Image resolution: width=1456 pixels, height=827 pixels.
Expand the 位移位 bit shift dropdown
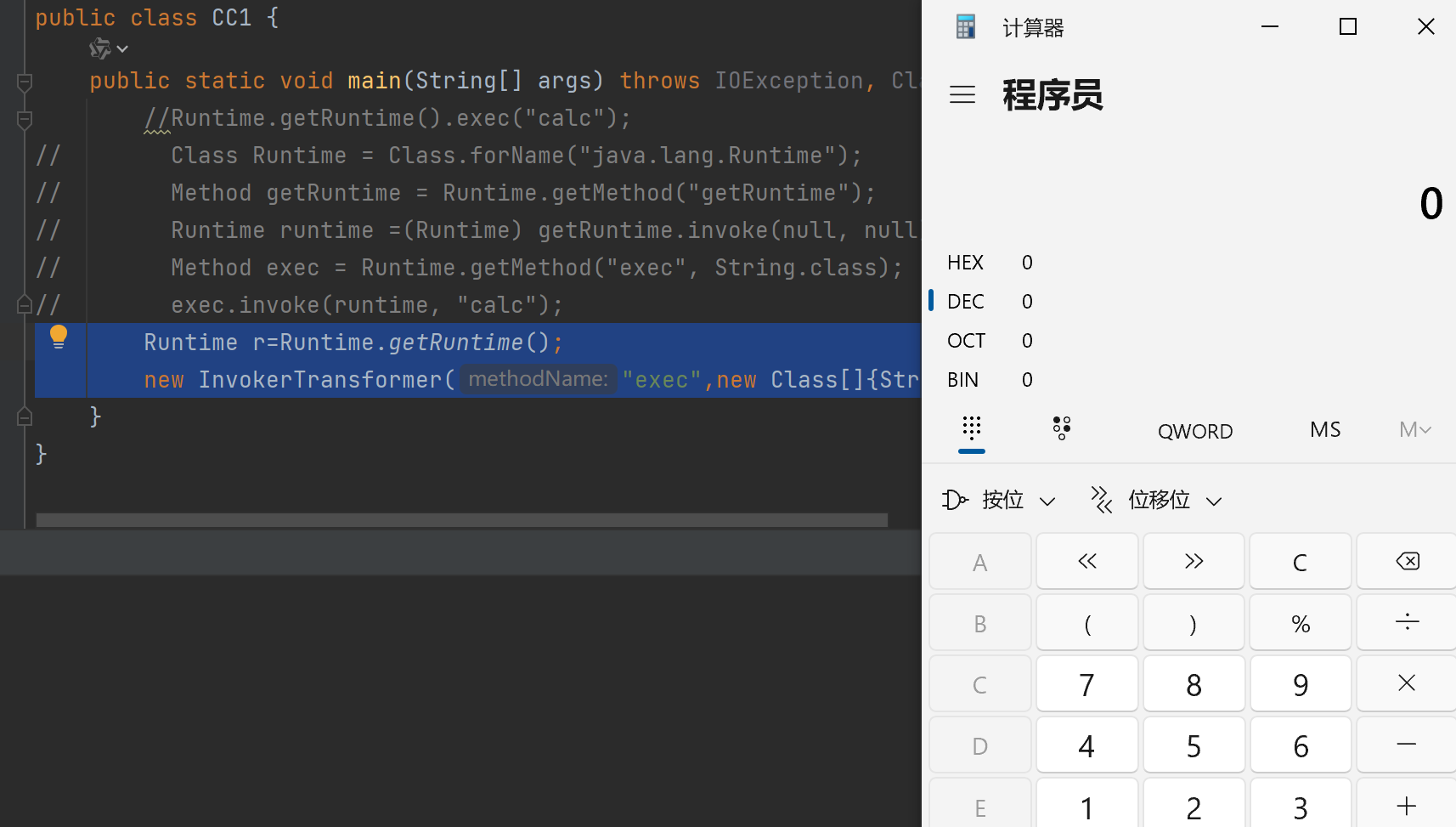1156,500
